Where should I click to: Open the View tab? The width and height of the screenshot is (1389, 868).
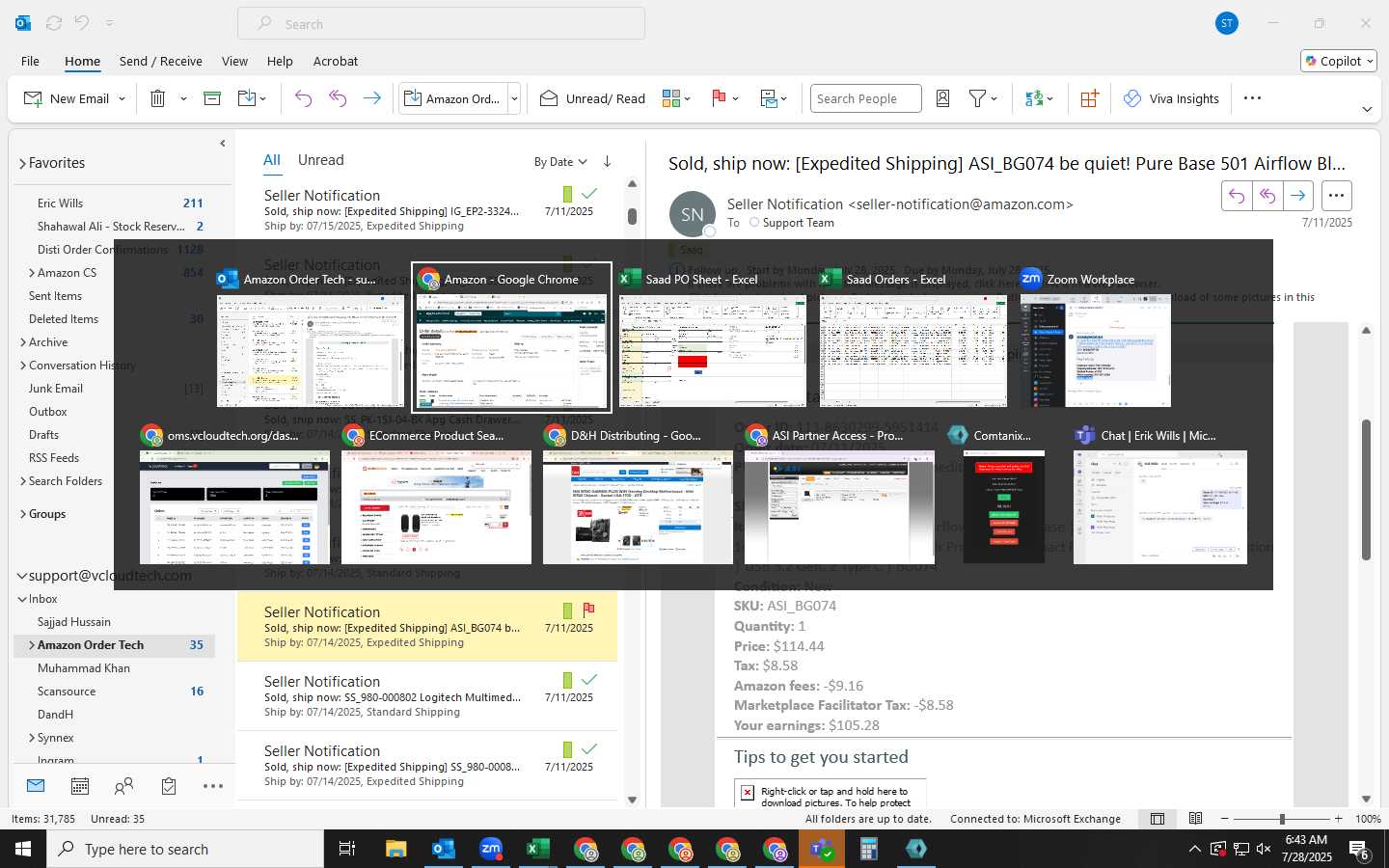pos(234,61)
